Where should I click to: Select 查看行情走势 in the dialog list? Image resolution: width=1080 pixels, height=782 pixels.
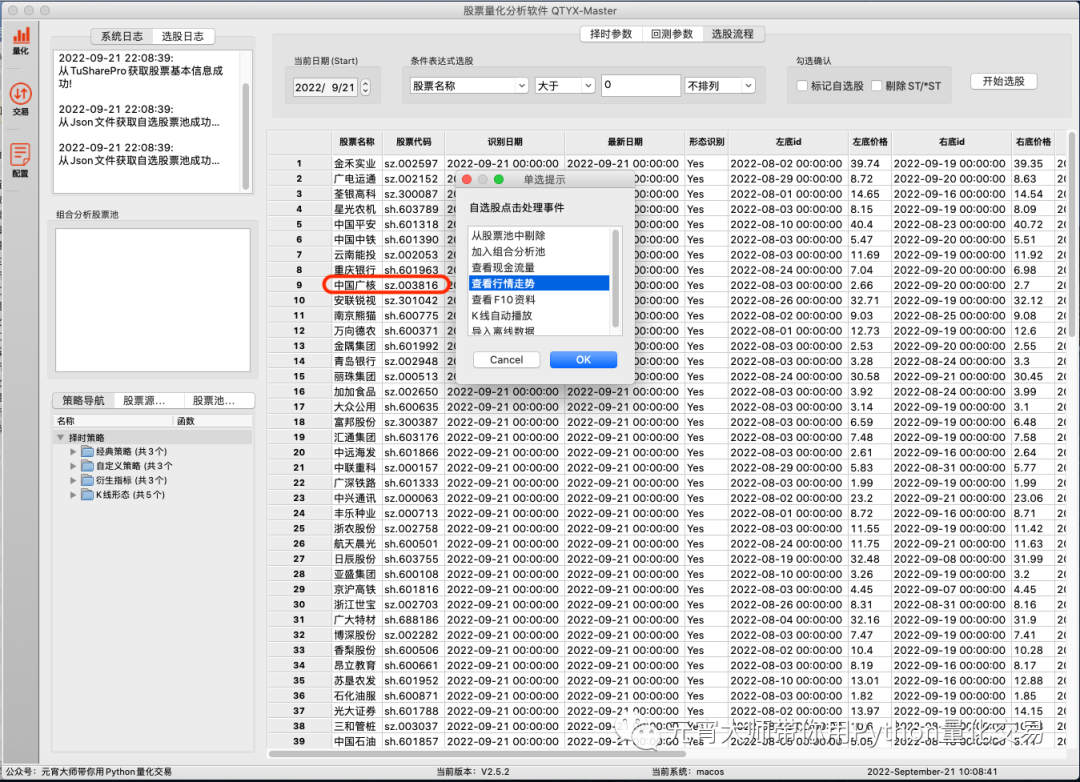539,283
